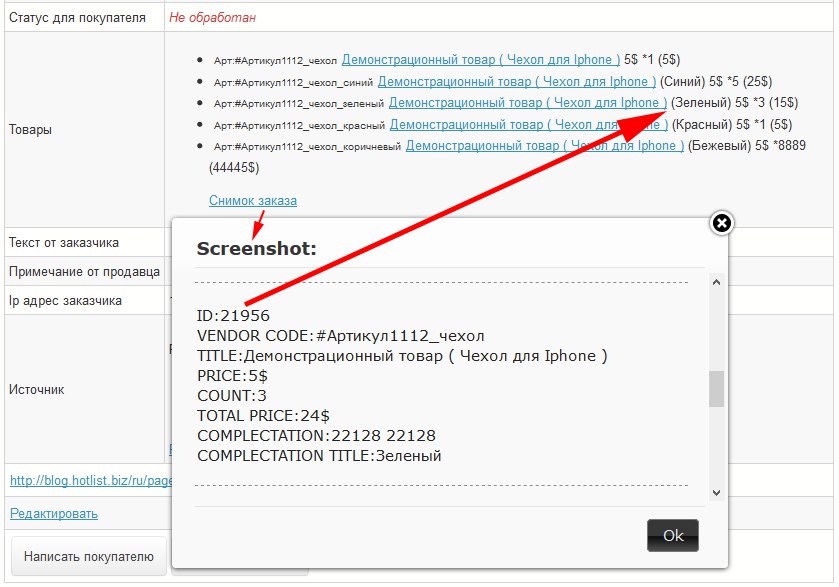Click the popup scrollbar thumb

point(716,389)
